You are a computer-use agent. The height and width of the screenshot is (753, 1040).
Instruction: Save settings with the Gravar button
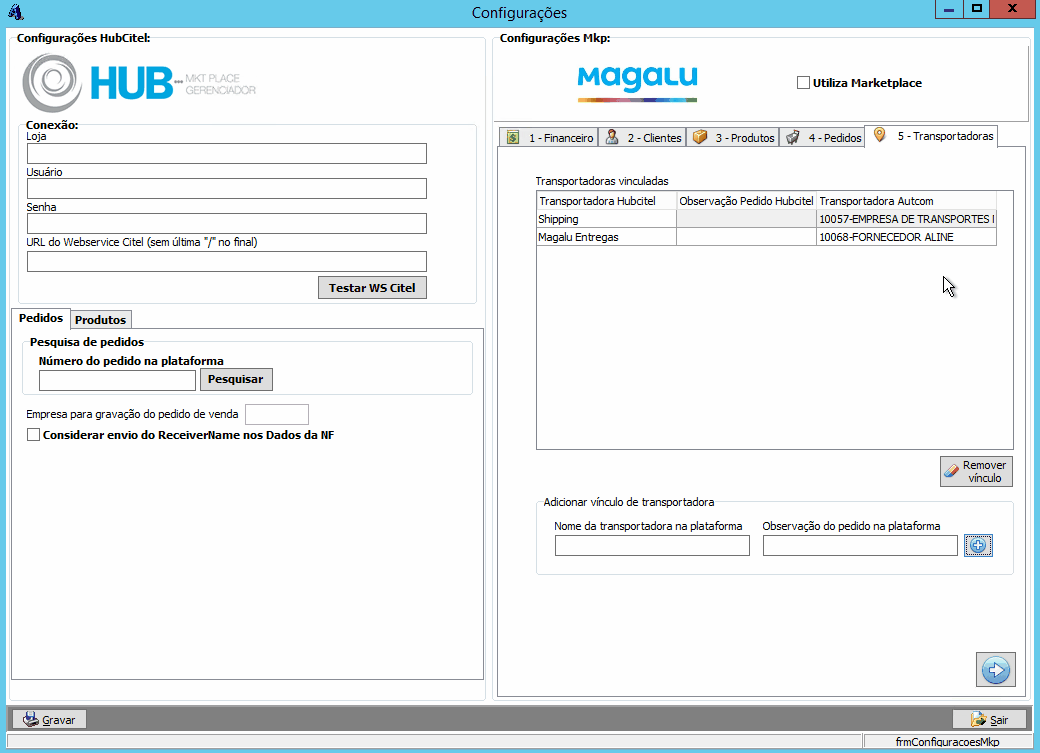click(x=49, y=720)
